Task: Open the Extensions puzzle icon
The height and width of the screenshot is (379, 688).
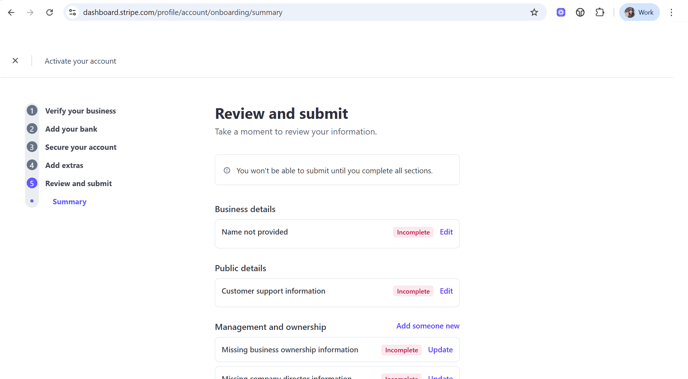Action: [600, 12]
